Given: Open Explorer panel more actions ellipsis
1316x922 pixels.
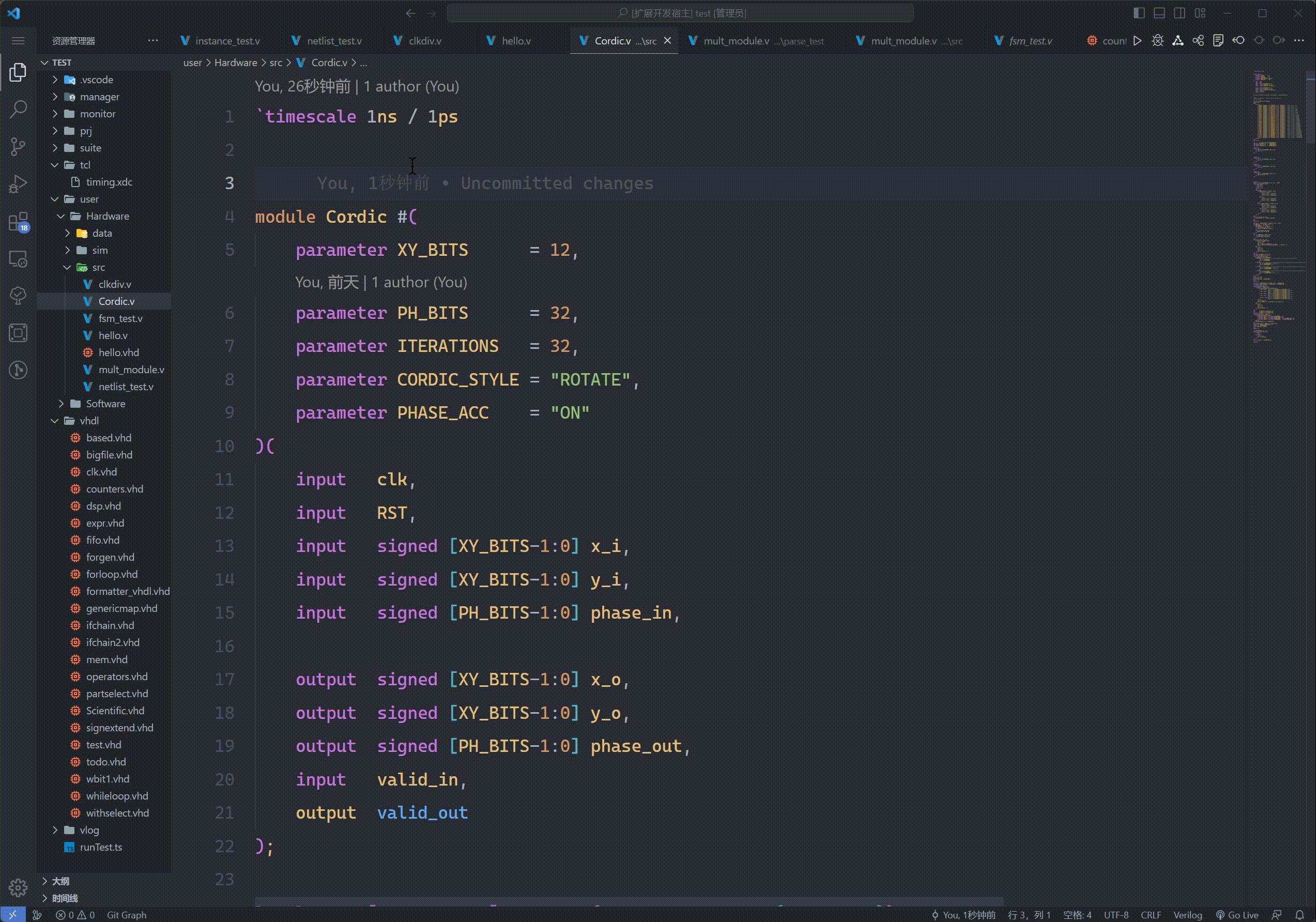Looking at the screenshot, I should [x=152, y=41].
